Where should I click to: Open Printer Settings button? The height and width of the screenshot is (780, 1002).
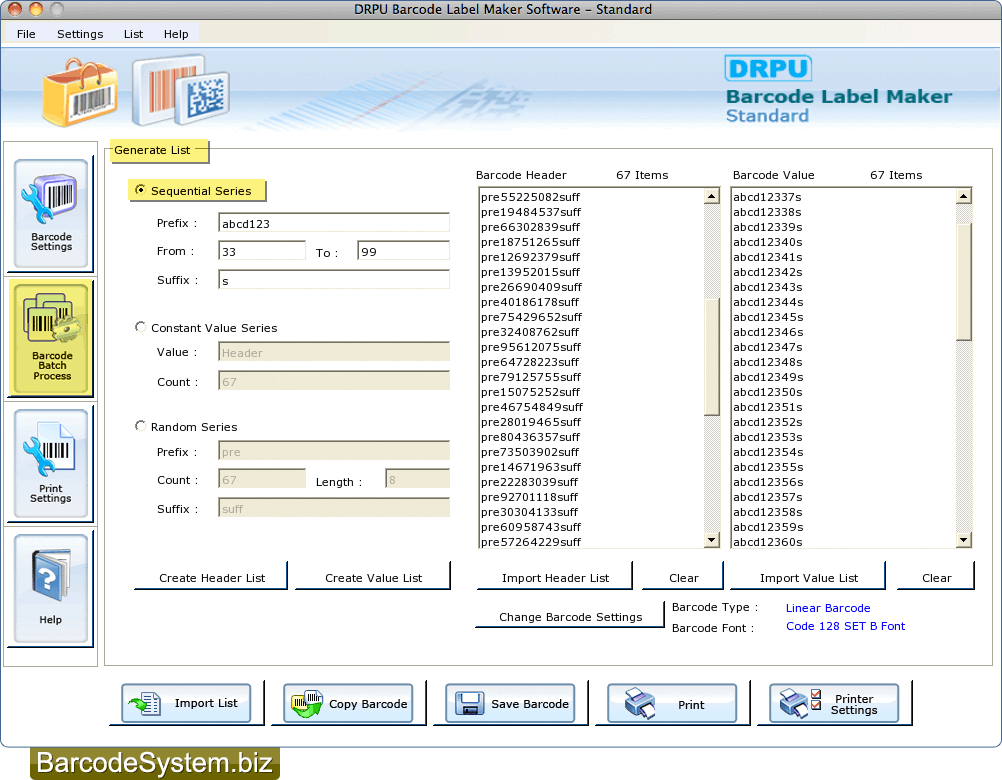tap(834, 703)
